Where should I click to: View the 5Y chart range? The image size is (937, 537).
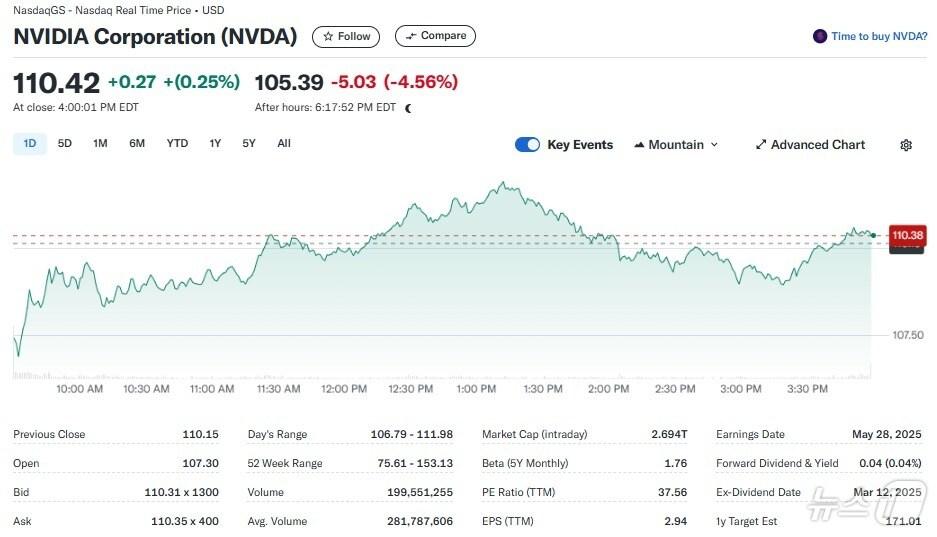coord(249,143)
